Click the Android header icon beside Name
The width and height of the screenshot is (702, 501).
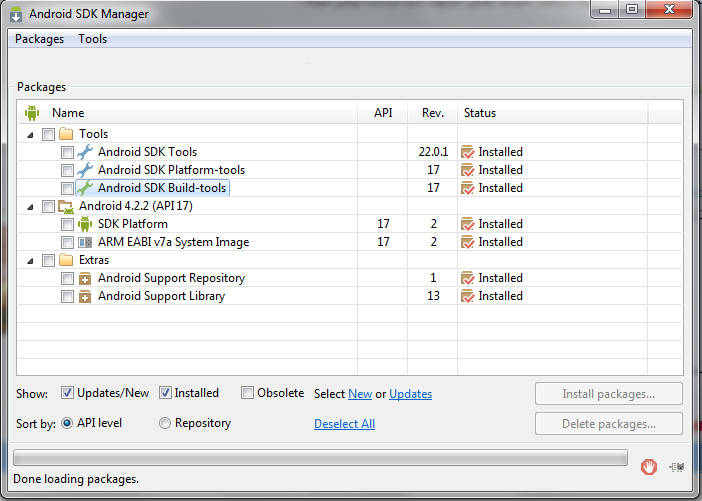point(32,113)
